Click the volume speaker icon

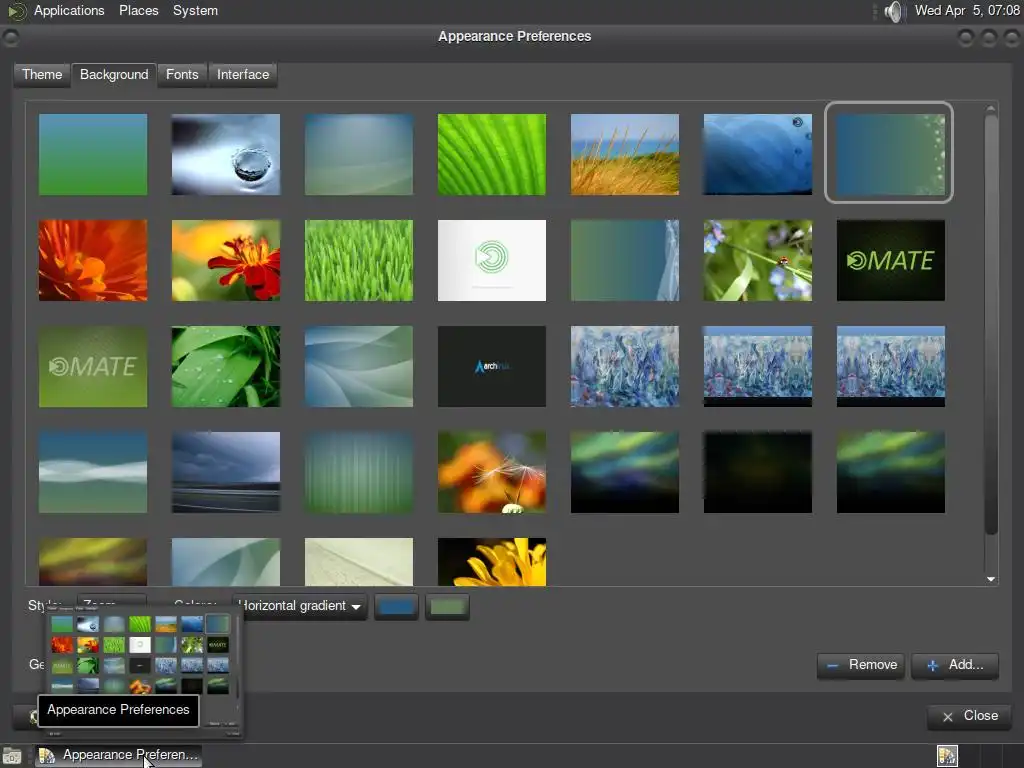coord(893,11)
